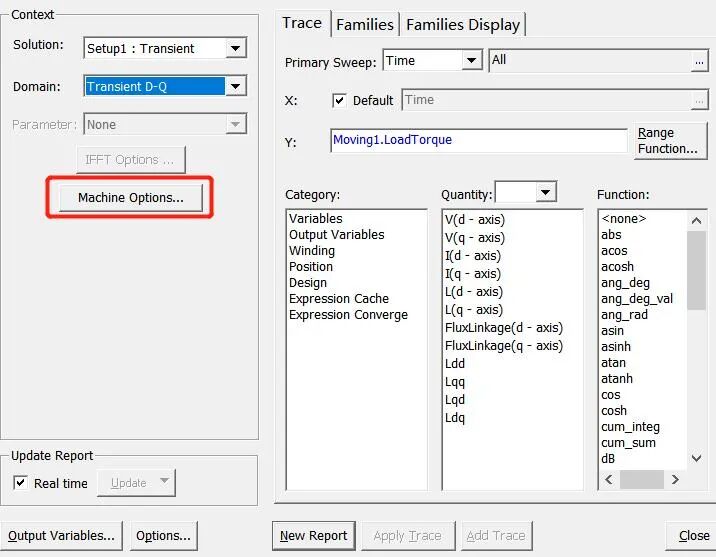Select the Output Variables category

click(337, 235)
